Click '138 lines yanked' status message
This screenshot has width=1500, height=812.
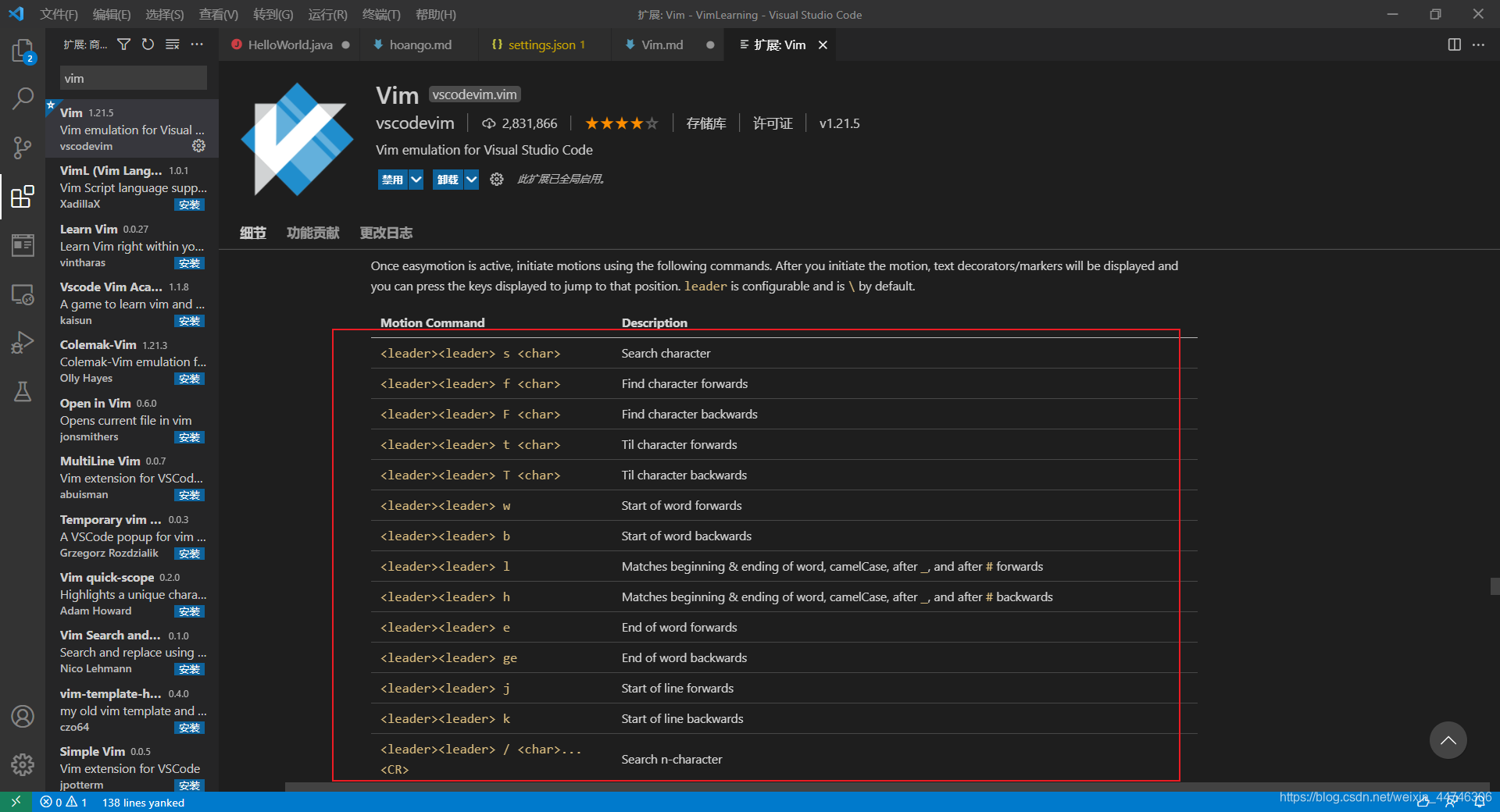[143, 803]
